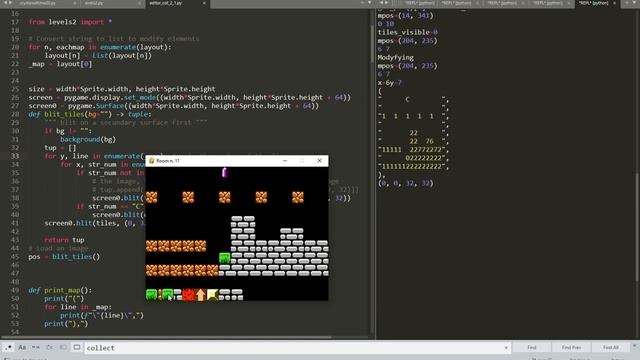Open the left pane tab list dropdown
The width and height of the screenshot is (640, 360).
[369, 3]
